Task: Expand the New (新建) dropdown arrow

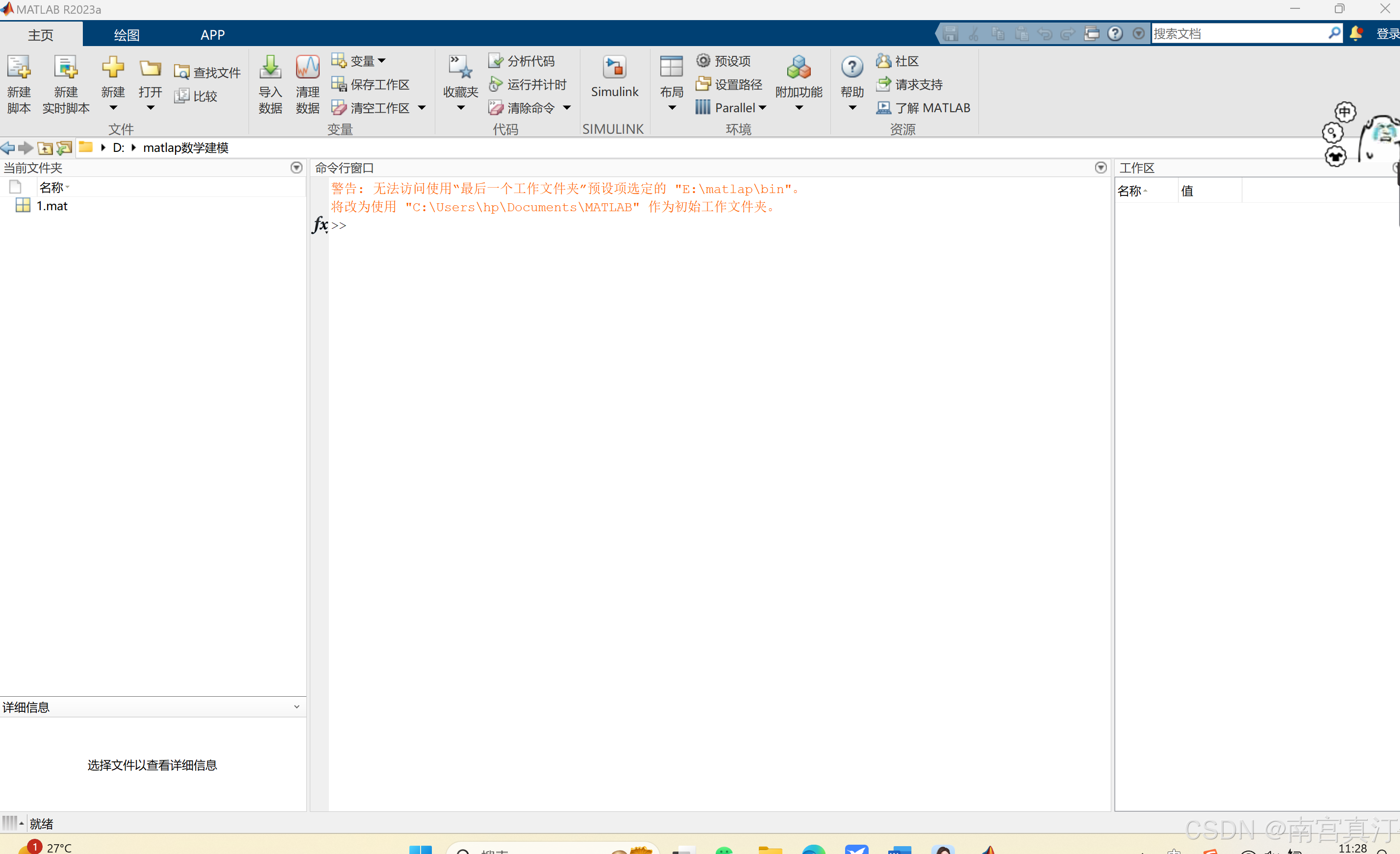Action: (113, 108)
